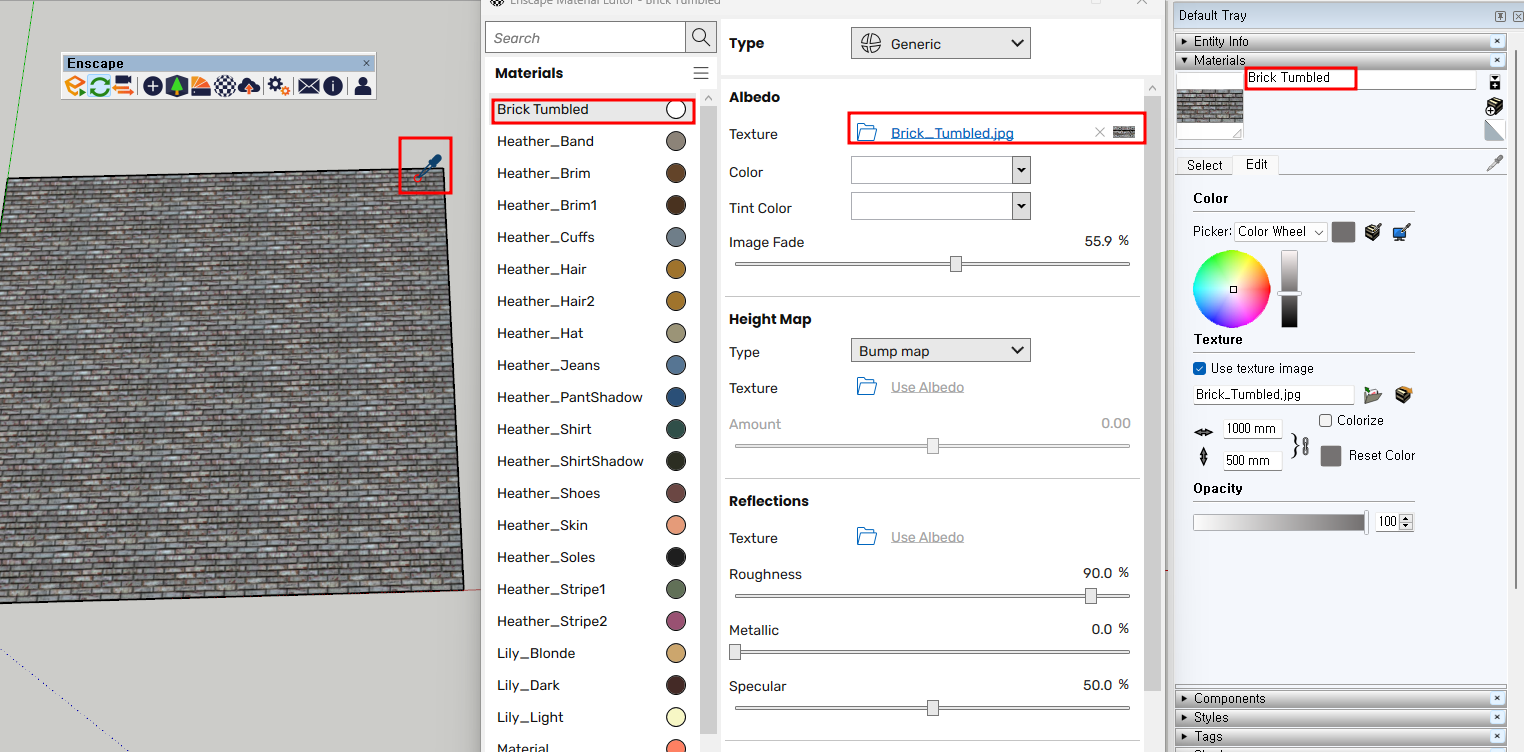This screenshot has width=1524, height=752.
Task: Open the Brick_Tumbled.jpg texture link
Action: 952,133
